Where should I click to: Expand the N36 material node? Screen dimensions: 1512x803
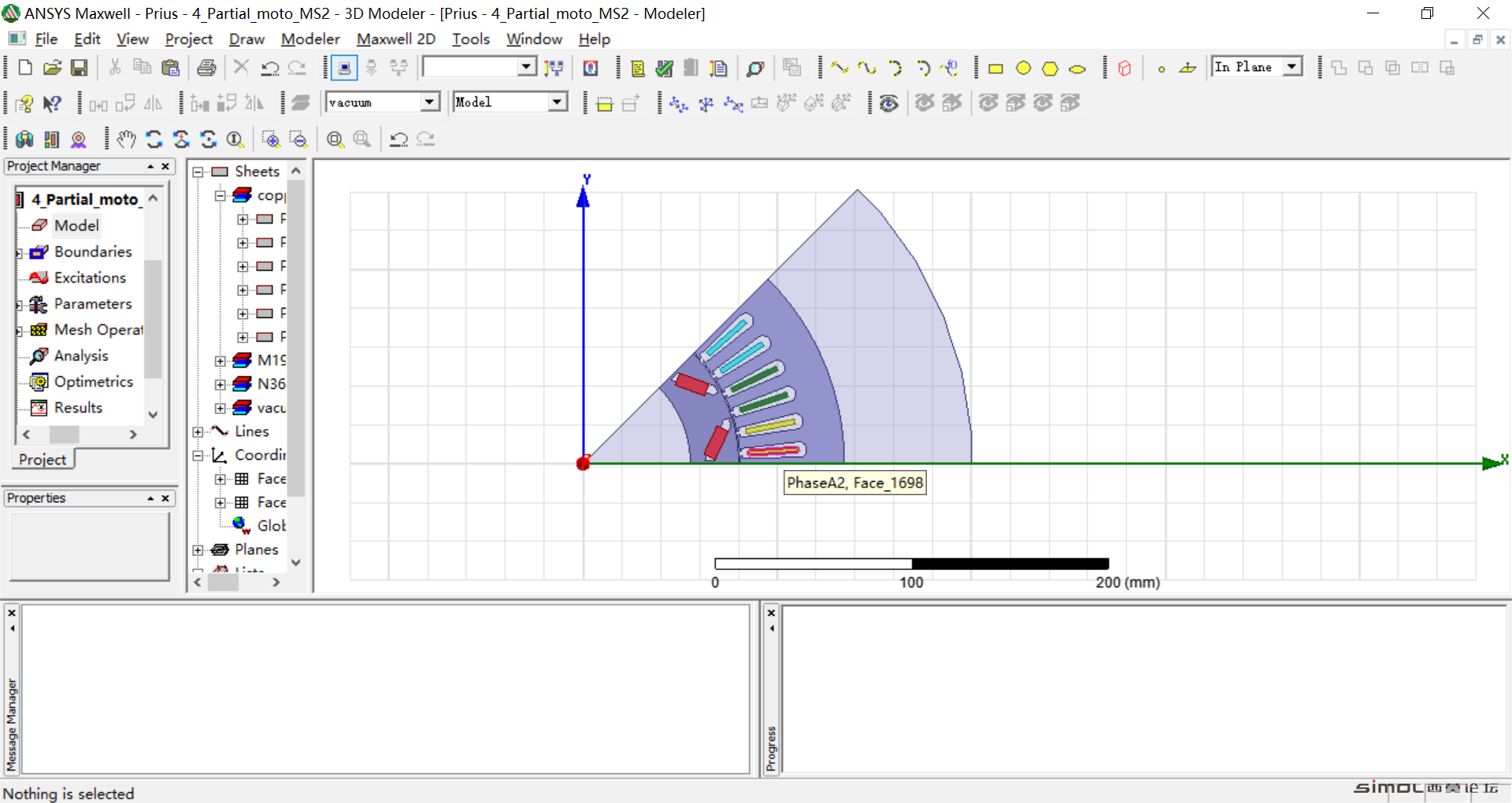[220, 384]
